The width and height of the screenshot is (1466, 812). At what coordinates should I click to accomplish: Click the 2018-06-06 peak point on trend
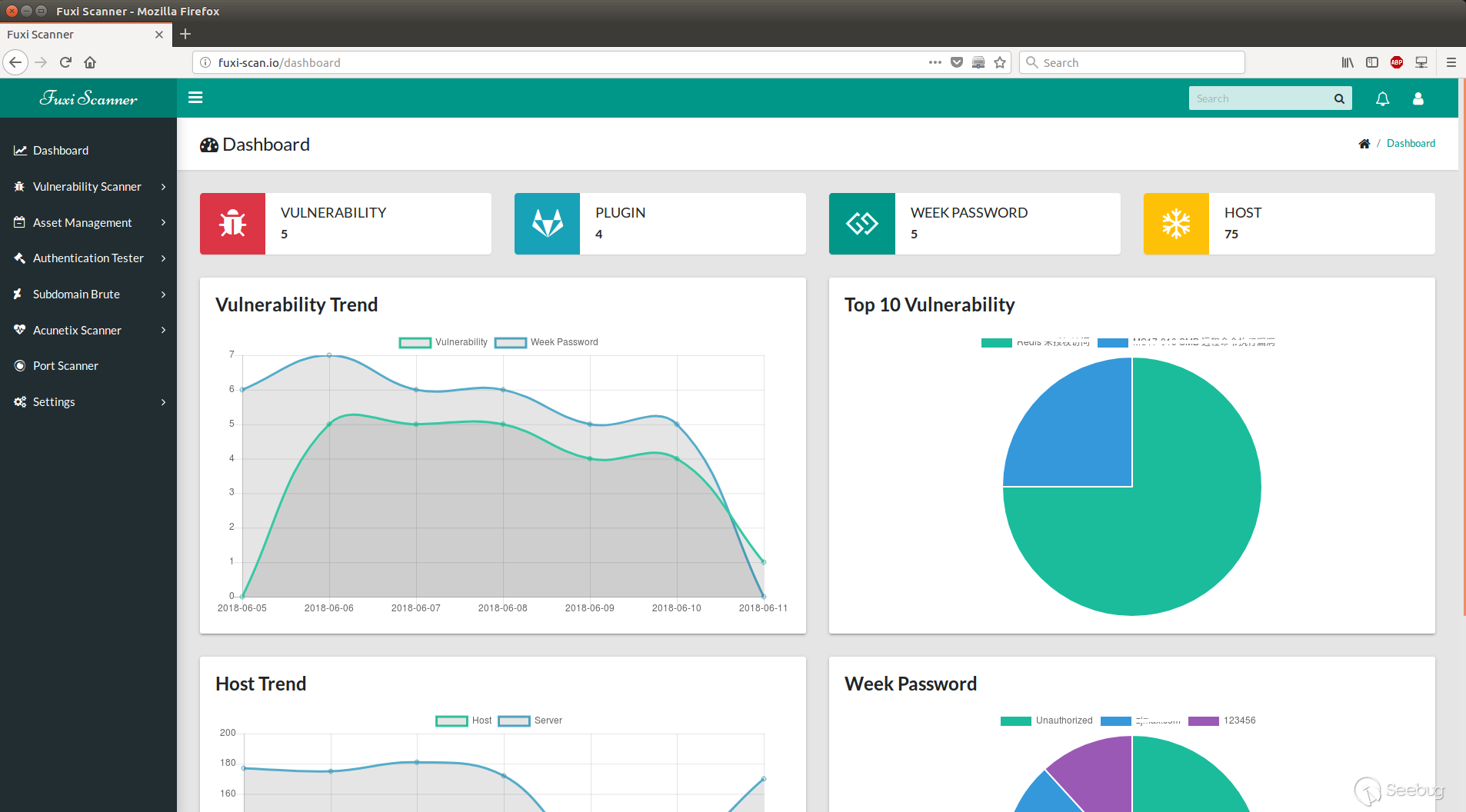[329, 355]
